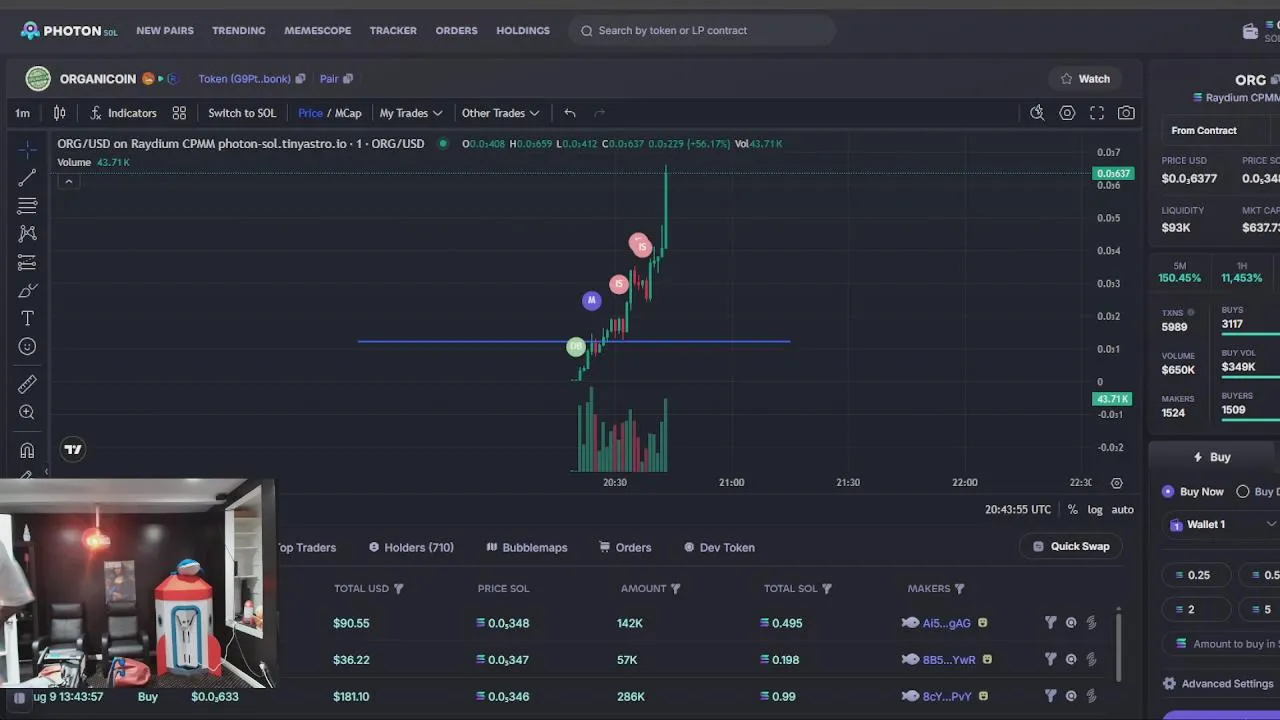
Task: Switch chart pricing to SOL
Action: coord(242,113)
